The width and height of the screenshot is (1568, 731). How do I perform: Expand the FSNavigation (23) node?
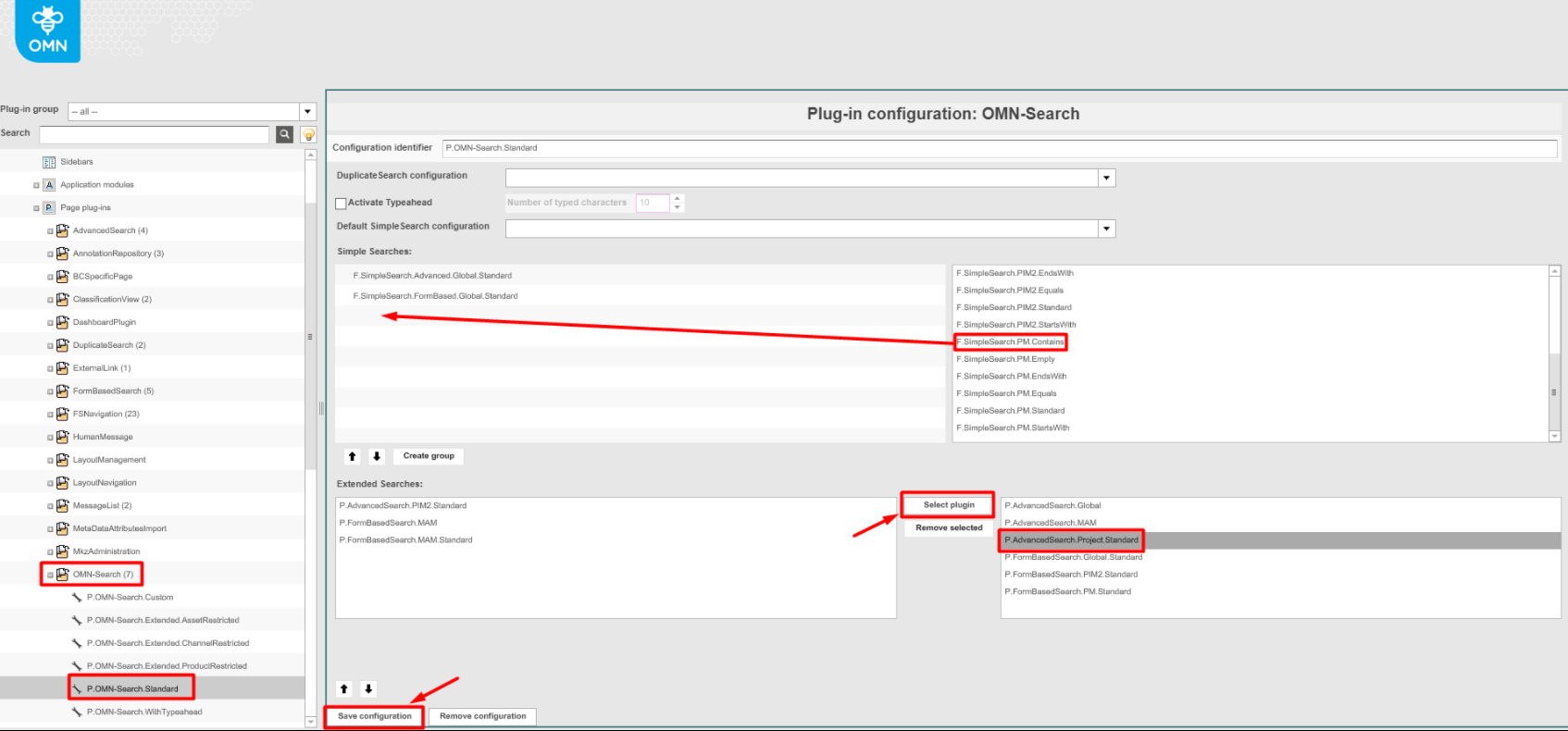click(x=50, y=415)
